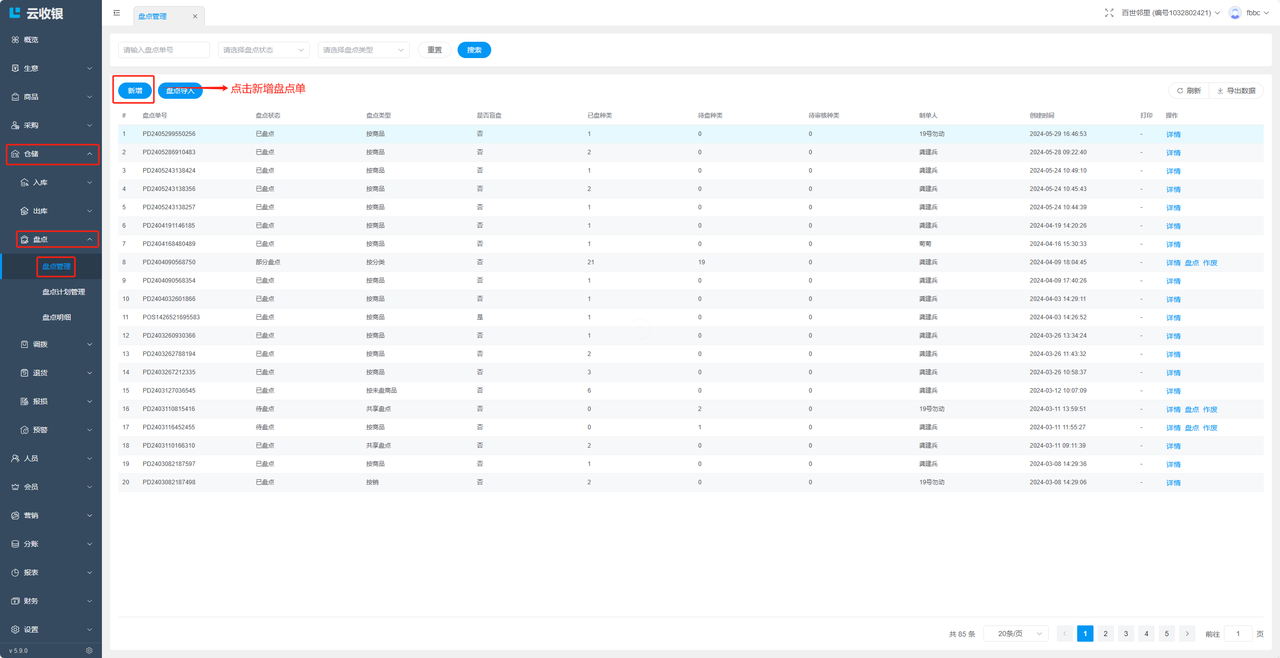Click the fbbc user avatar icon
1280x658 pixels.
1235,13
